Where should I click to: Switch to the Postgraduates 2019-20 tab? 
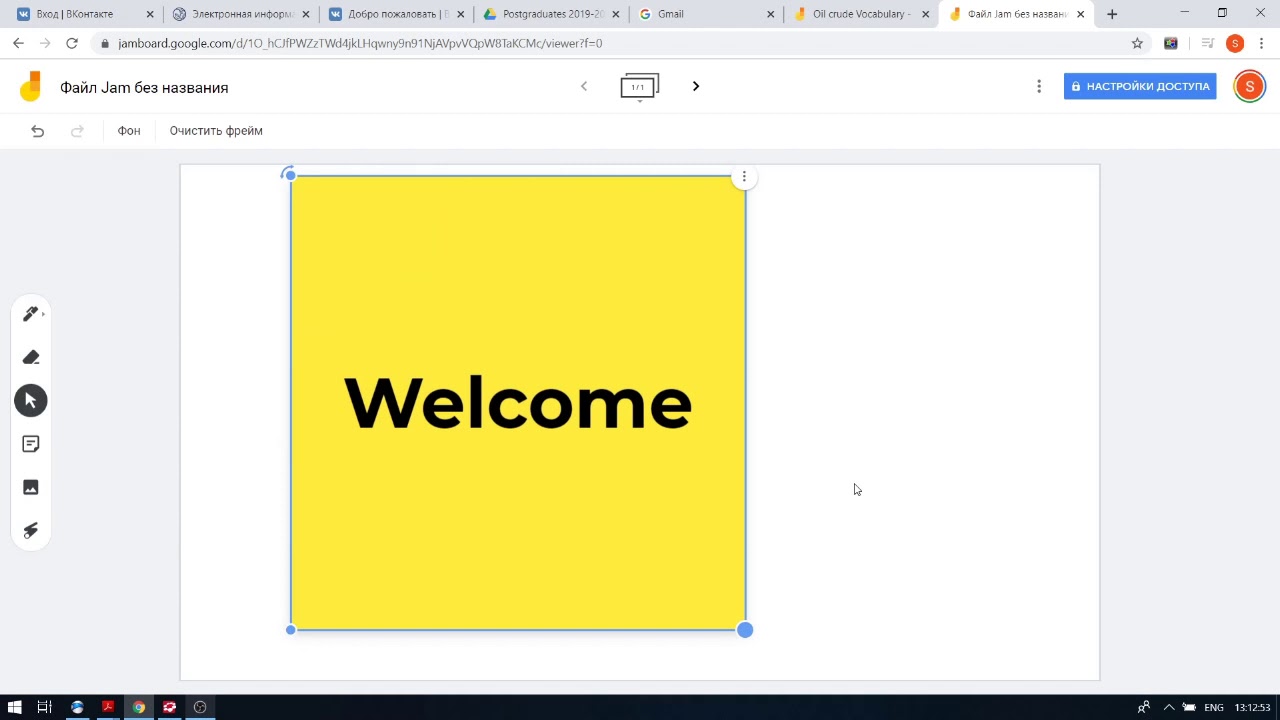coord(551,14)
